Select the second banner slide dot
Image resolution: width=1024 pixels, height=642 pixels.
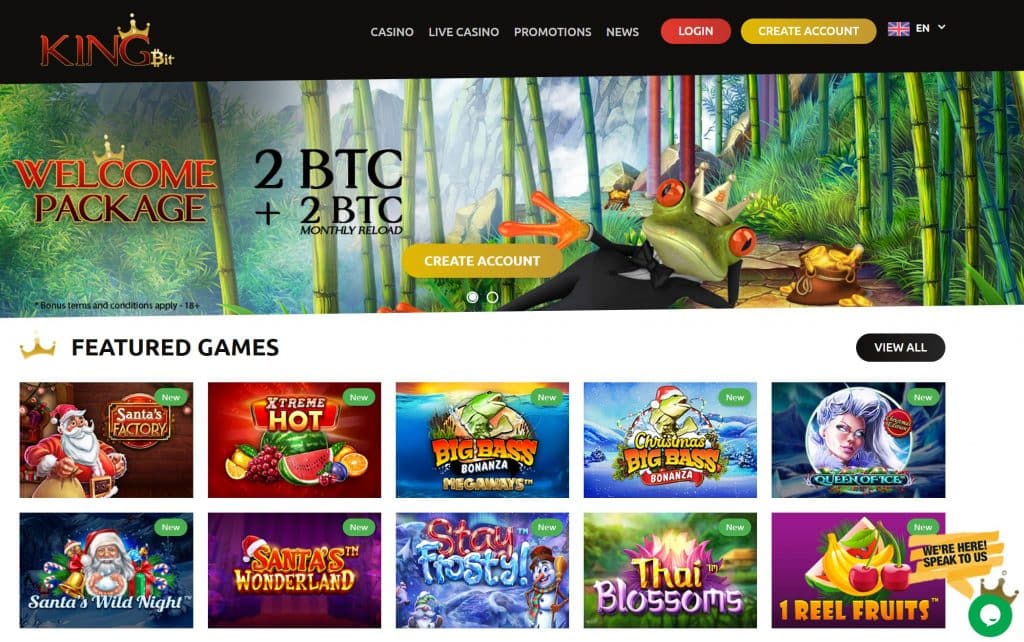492,297
